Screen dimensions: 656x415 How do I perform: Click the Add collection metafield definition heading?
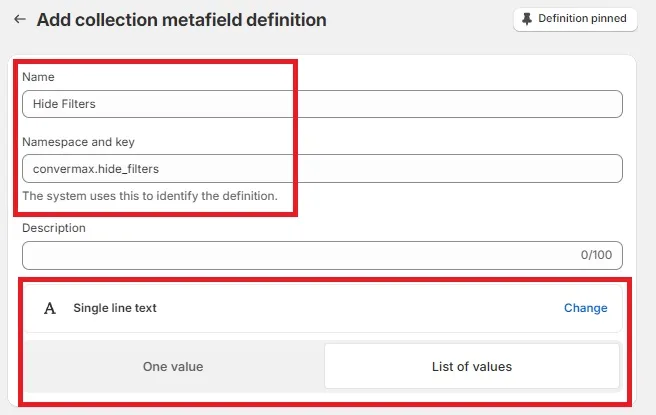182,20
